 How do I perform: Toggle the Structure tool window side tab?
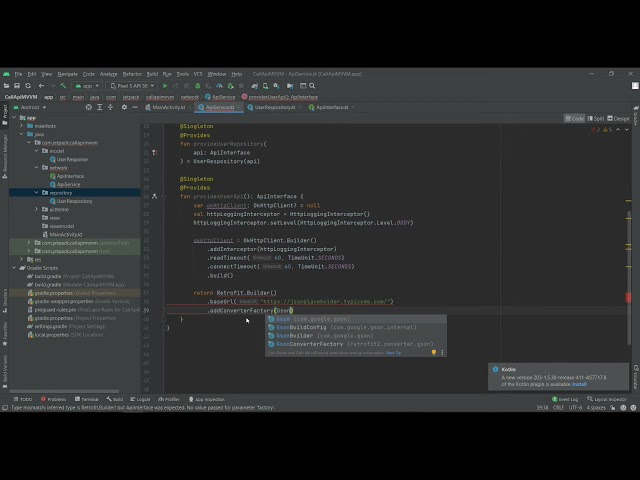point(4,301)
